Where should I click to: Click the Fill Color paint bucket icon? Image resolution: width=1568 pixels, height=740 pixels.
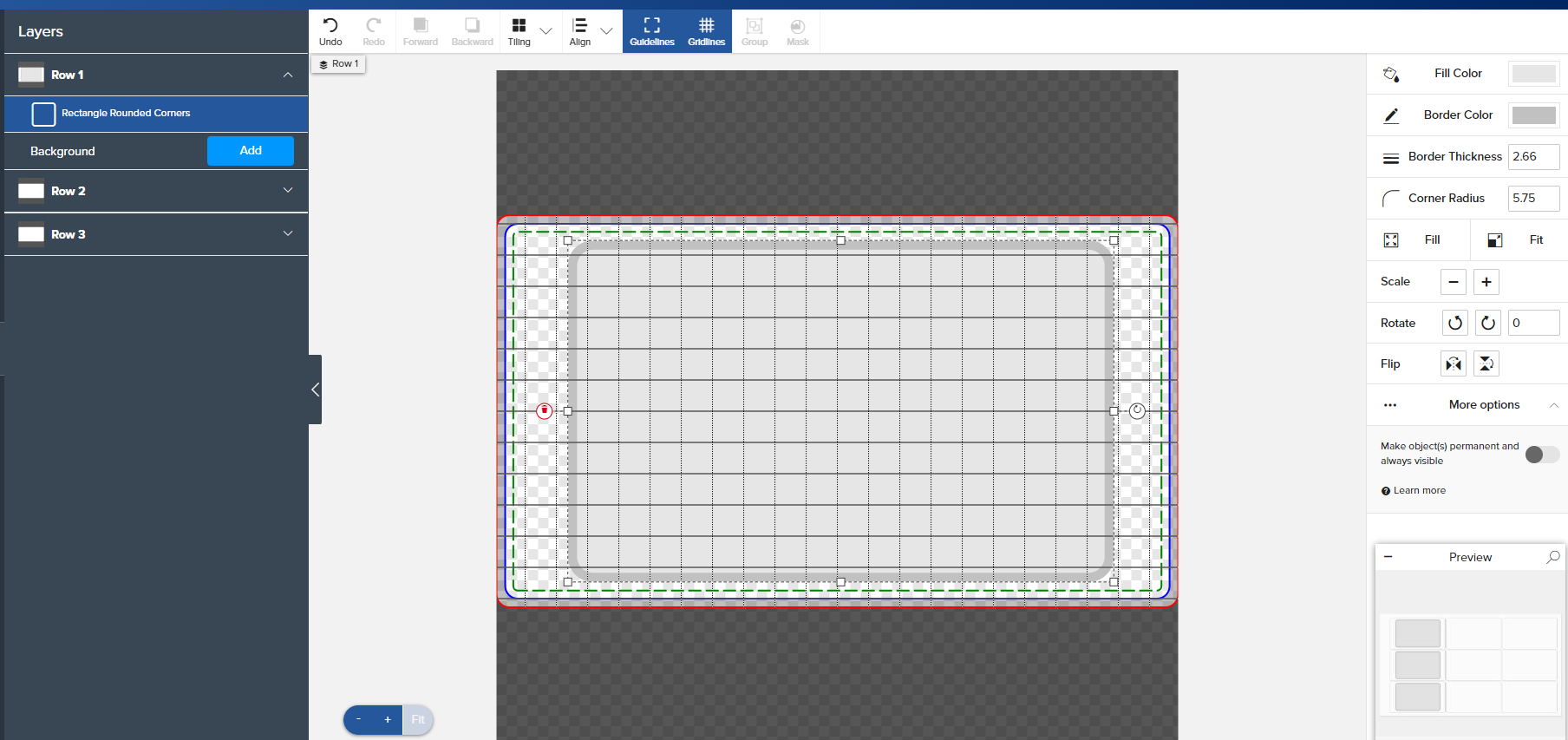(1391, 74)
